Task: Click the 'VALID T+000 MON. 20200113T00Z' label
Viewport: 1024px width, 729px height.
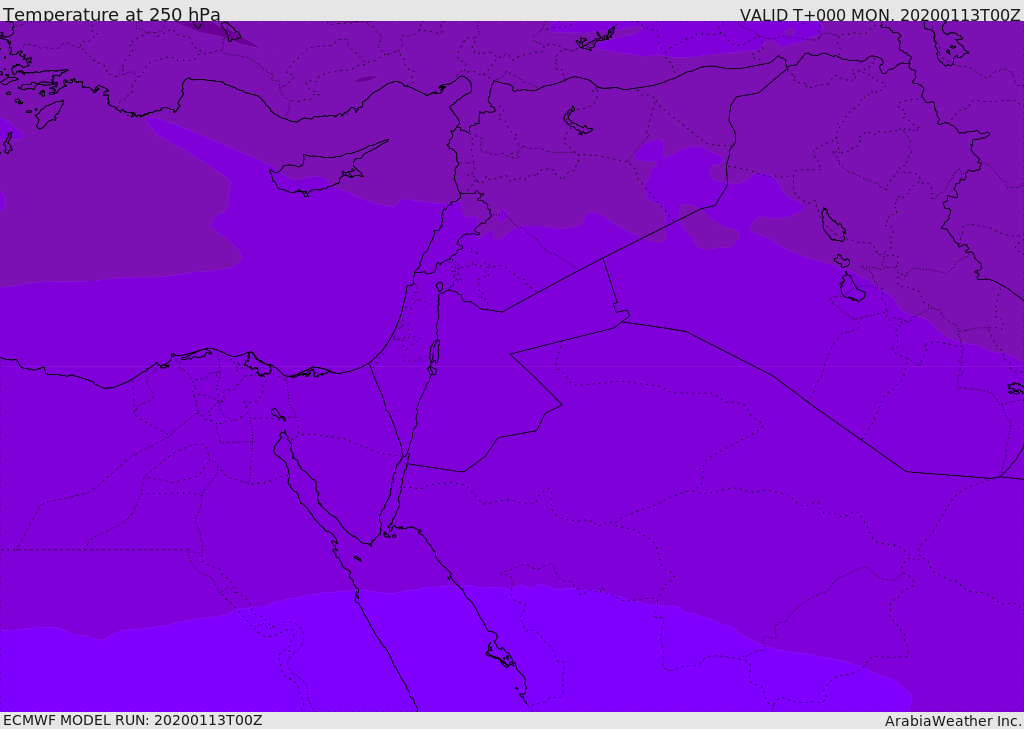Action: pos(880,14)
